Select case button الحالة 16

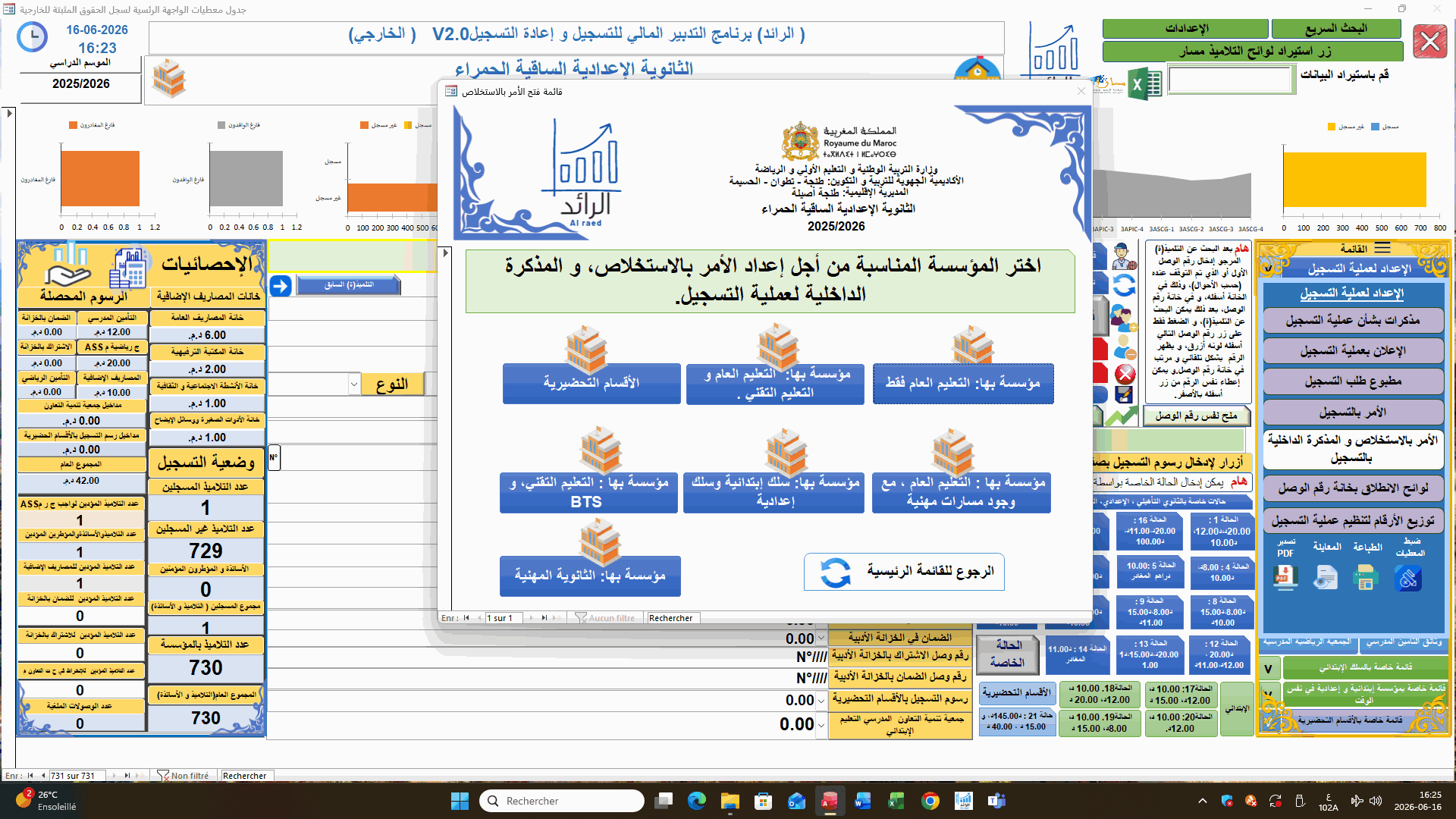coord(1150,531)
